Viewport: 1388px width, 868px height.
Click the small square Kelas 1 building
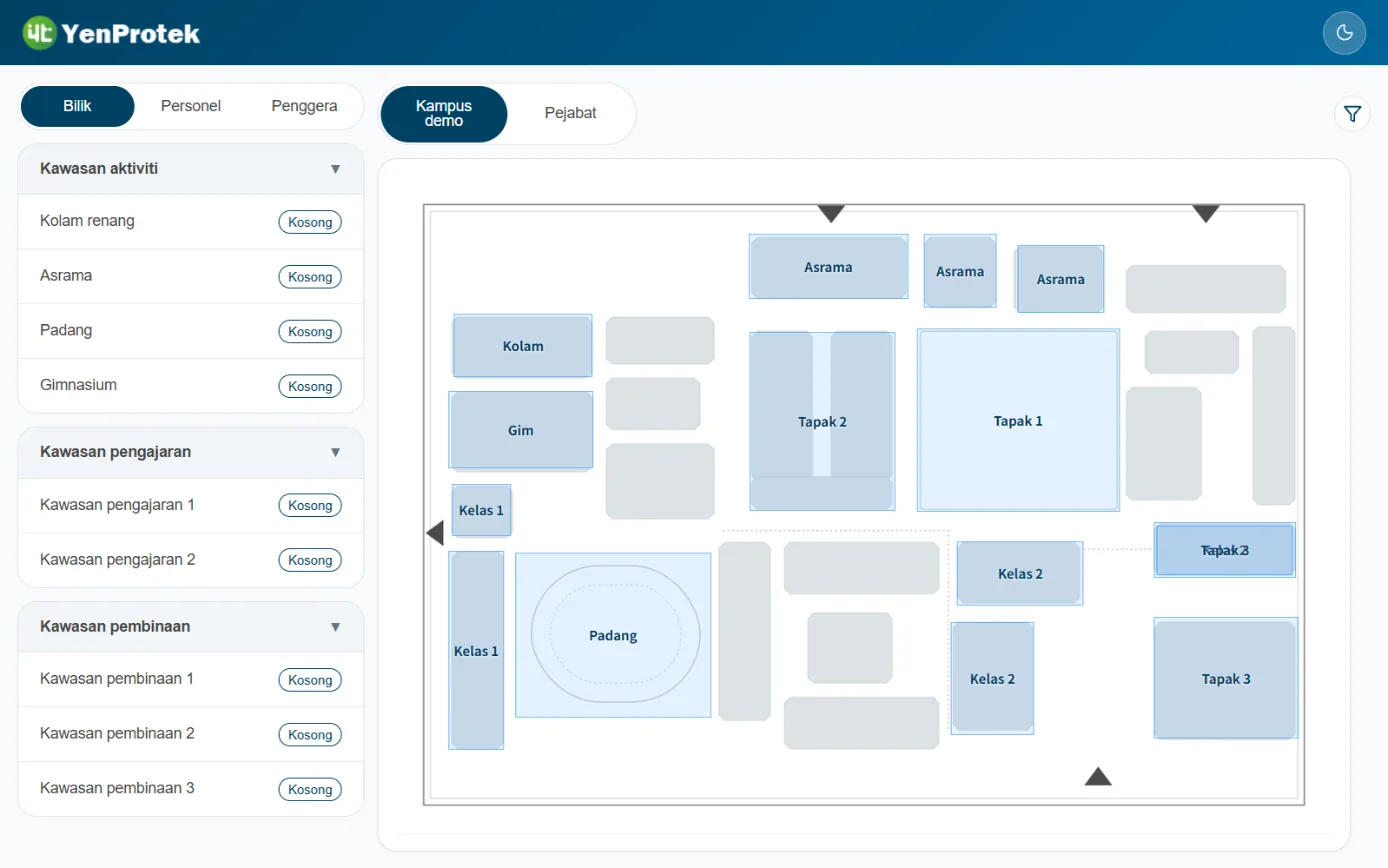pos(481,510)
